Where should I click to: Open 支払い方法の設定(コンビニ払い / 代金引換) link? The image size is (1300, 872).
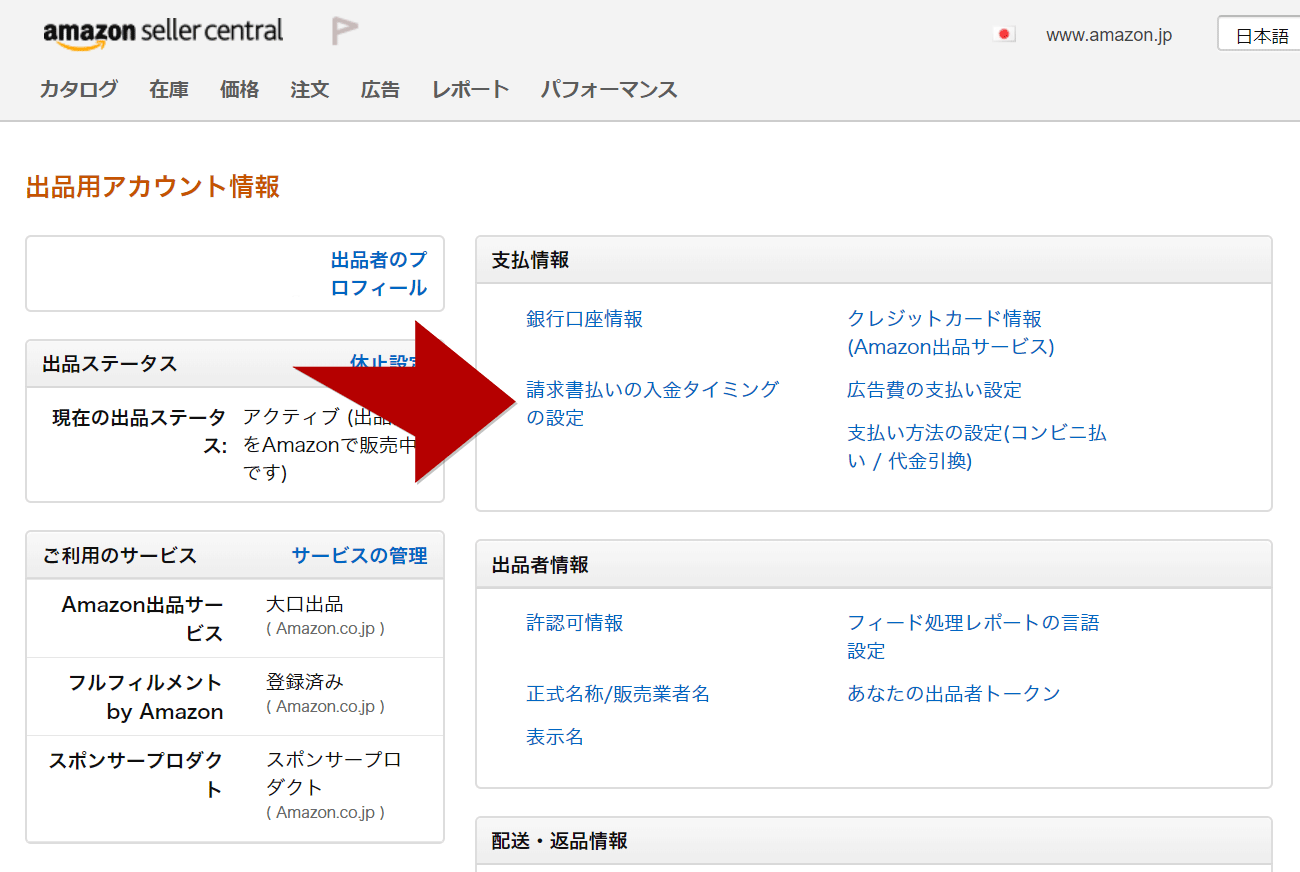(977, 447)
